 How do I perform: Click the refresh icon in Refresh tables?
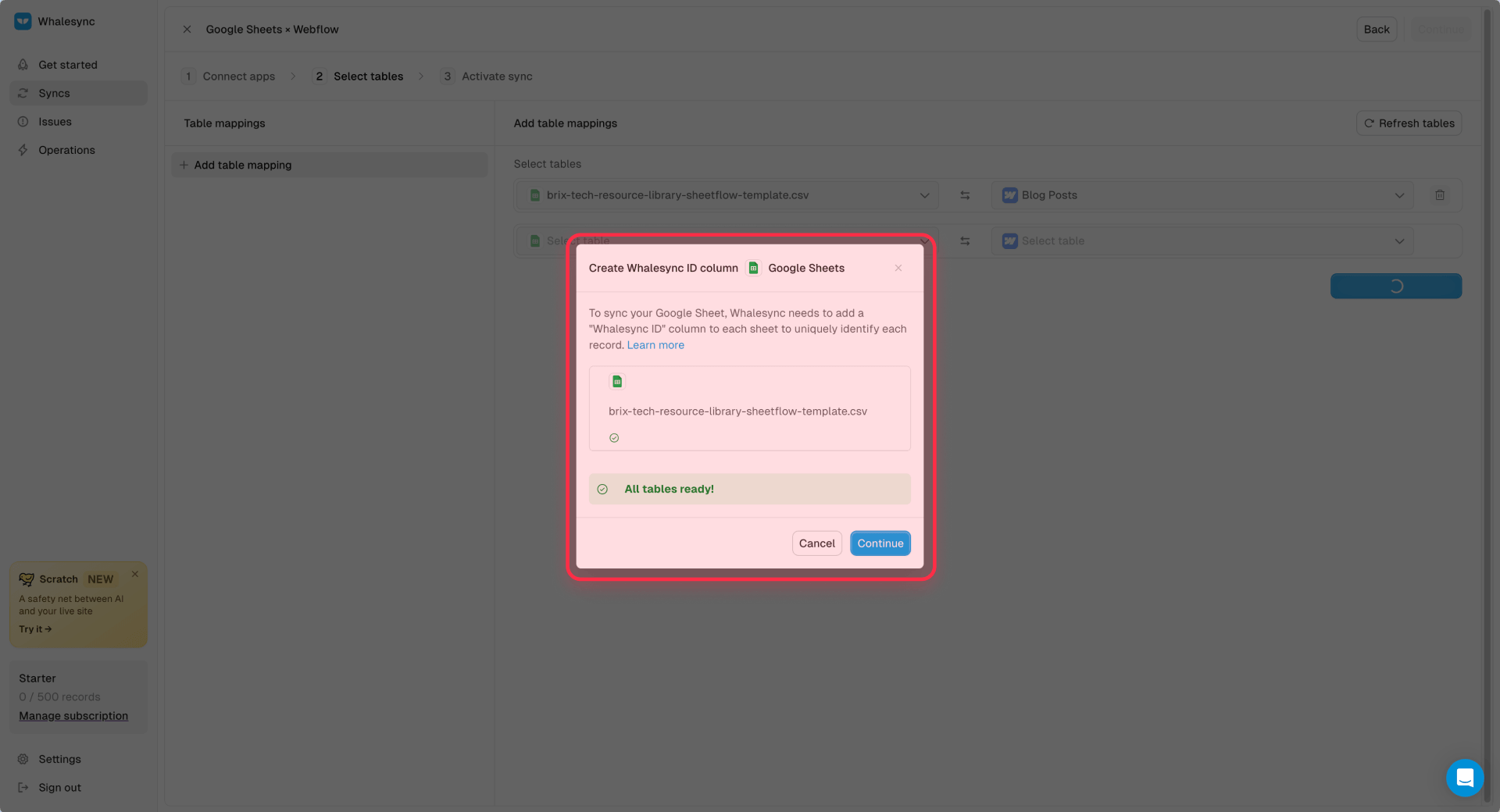point(1369,123)
